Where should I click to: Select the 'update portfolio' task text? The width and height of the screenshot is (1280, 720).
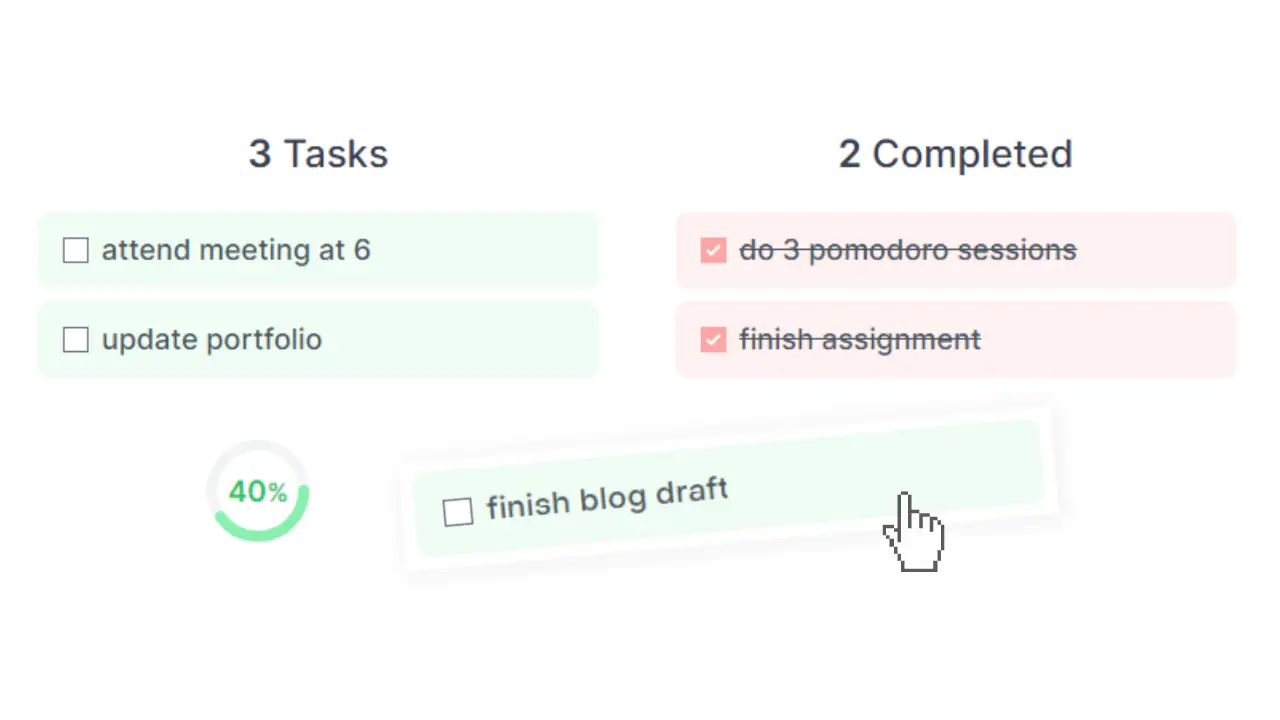pos(212,340)
